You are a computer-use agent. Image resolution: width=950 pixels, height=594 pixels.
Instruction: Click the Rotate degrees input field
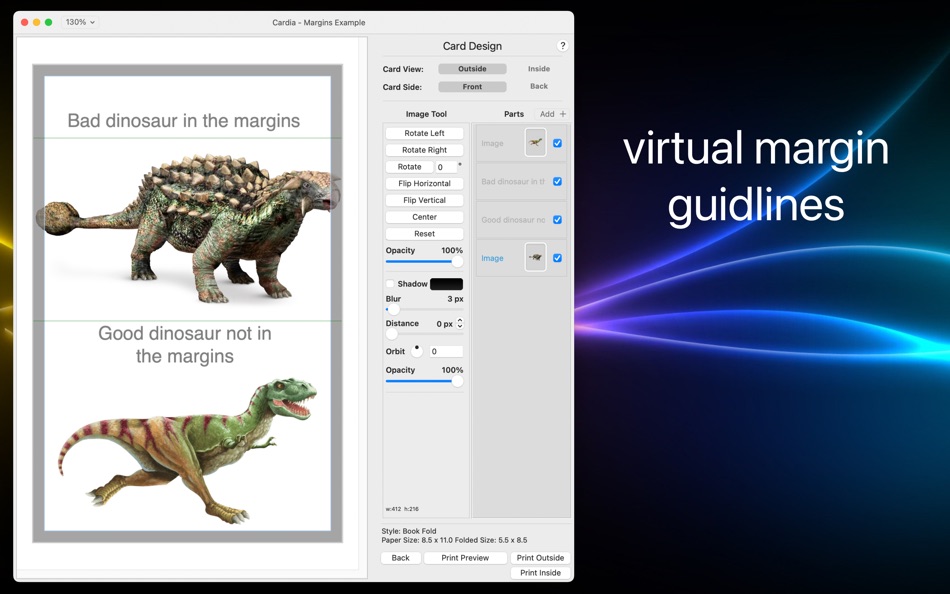pyautogui.click(x=446, y=167)
